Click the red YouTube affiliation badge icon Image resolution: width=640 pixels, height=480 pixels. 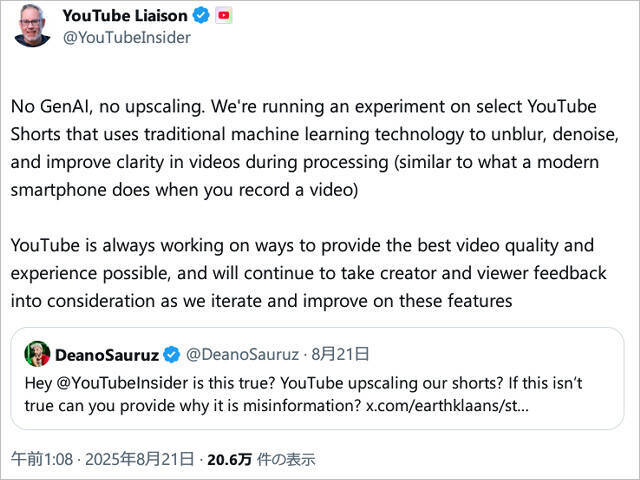point(223,15)
